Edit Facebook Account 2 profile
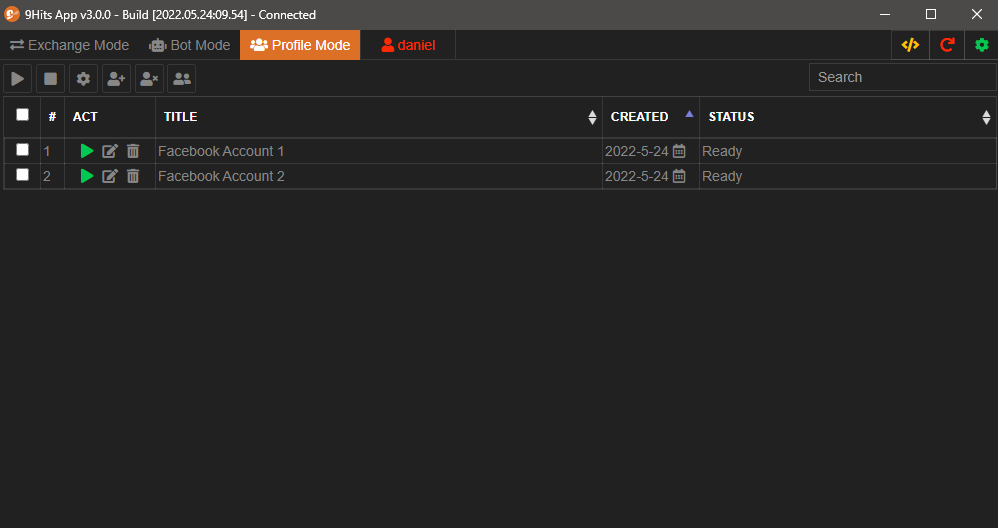Viewport: 998px width, 528px height. pos(110,176)
